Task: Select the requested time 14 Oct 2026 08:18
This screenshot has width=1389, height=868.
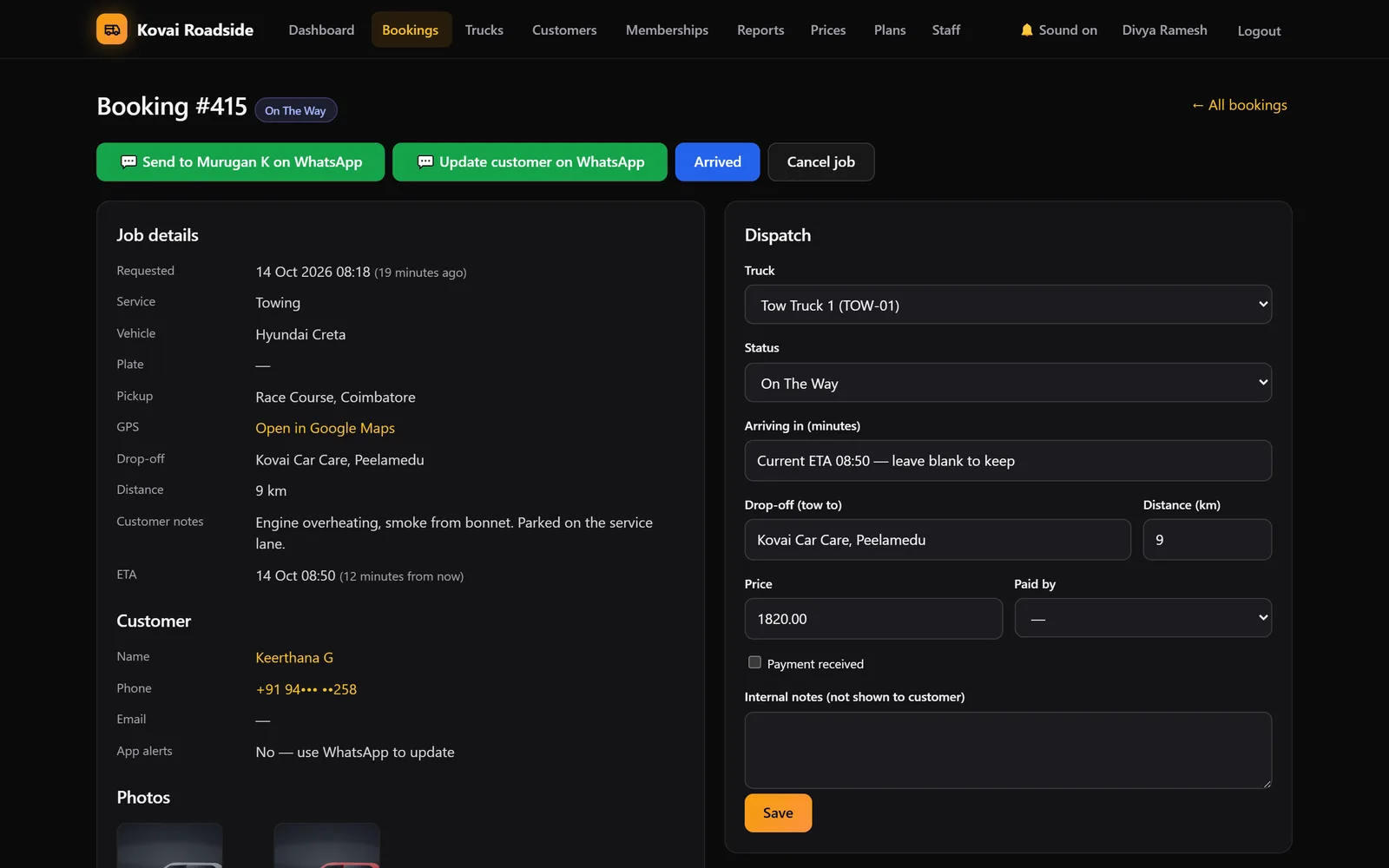Action: [313, 272]
